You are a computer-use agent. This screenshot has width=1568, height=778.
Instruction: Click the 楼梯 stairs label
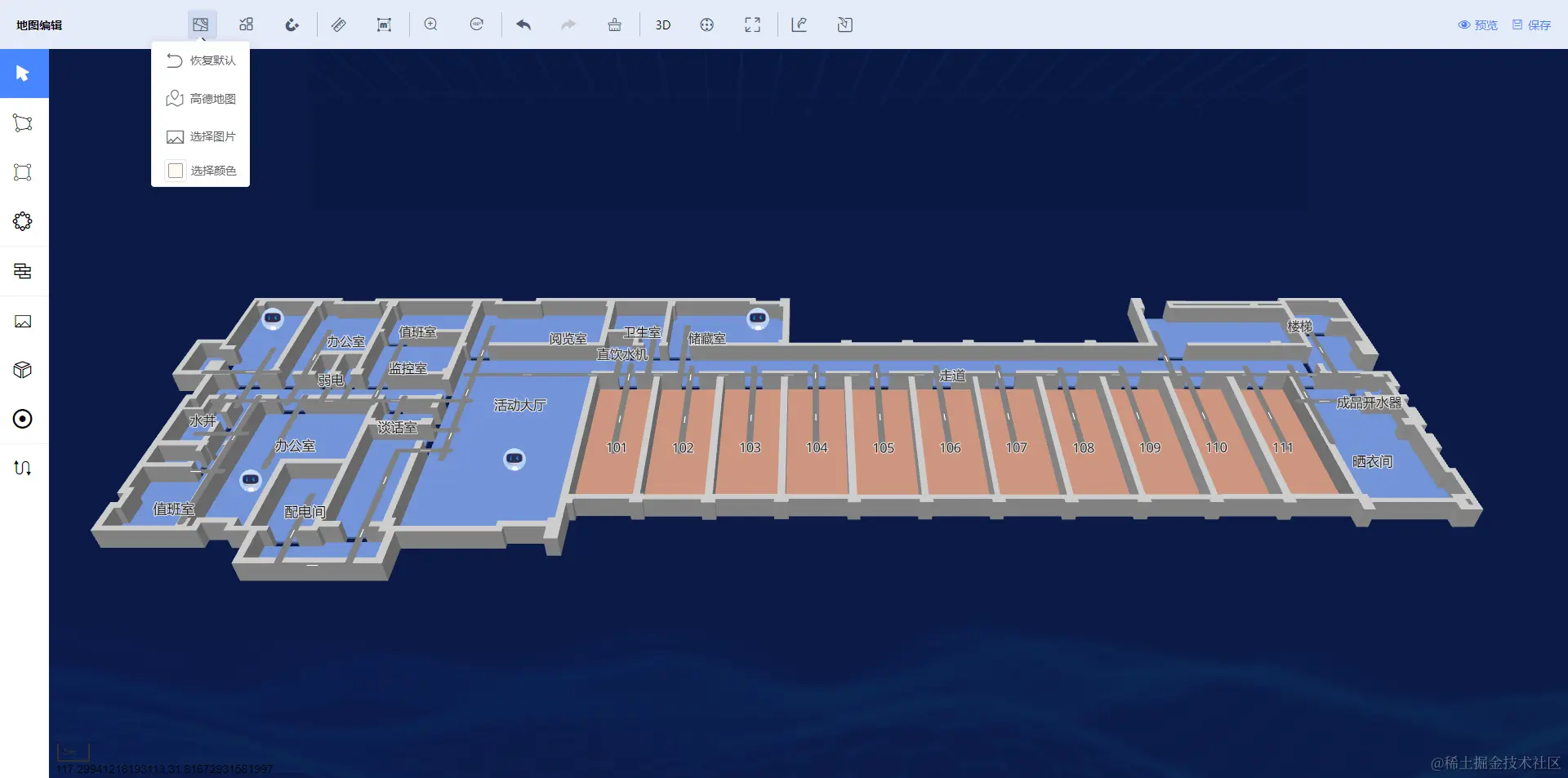click(1300, 327)
